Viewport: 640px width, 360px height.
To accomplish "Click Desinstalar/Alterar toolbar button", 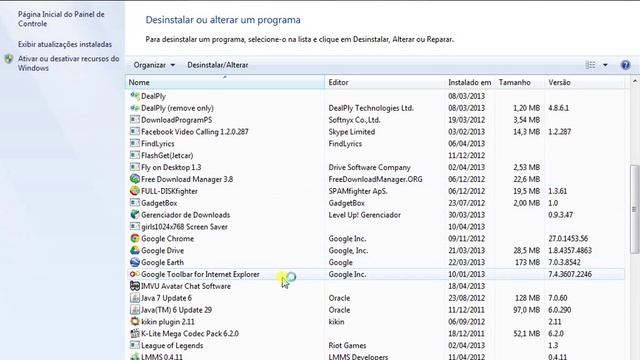I will 218,65.
